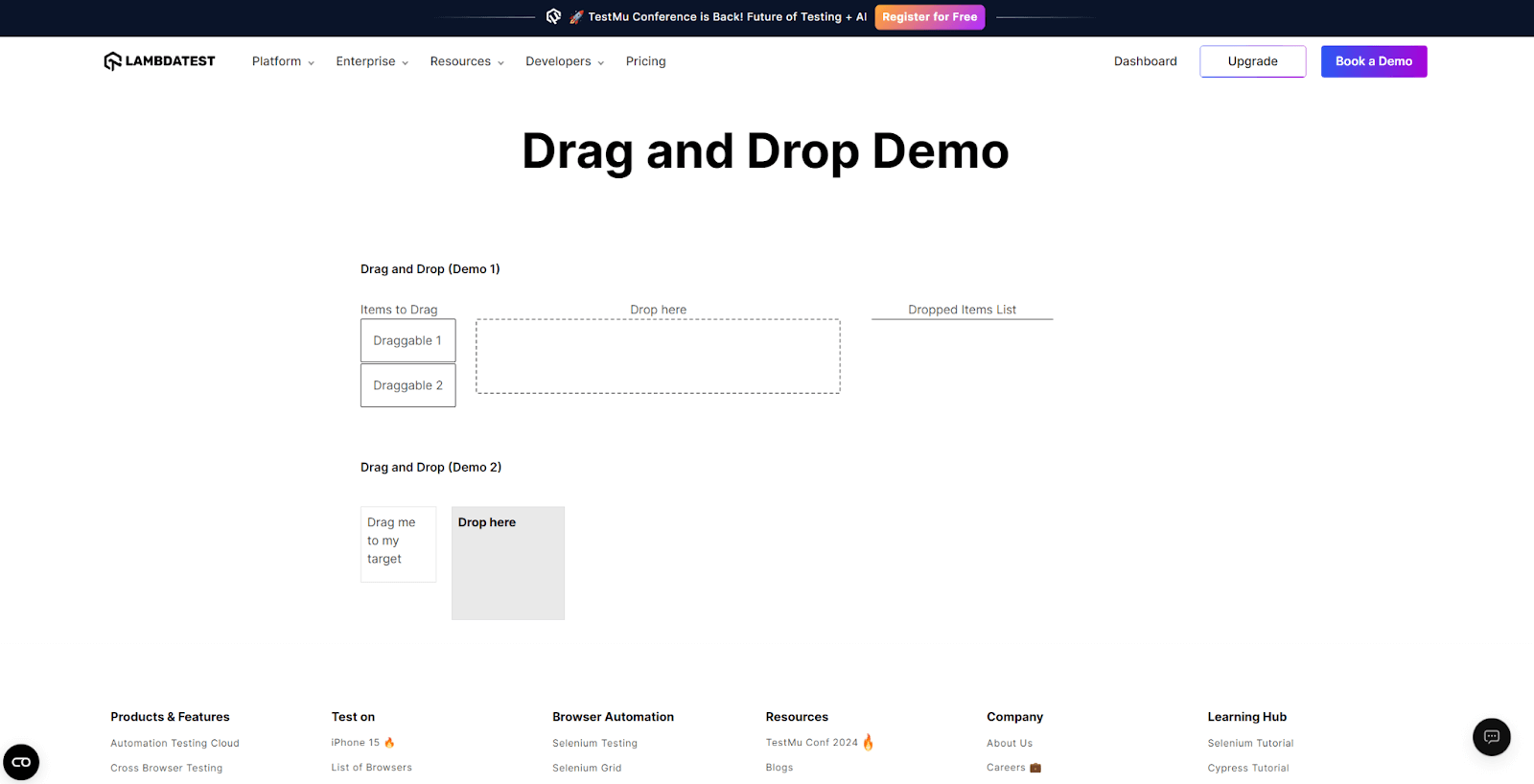Screen dimensions: 1534x784
Task: Click the rocket icon in announcement banner
Action: point(576,17)
